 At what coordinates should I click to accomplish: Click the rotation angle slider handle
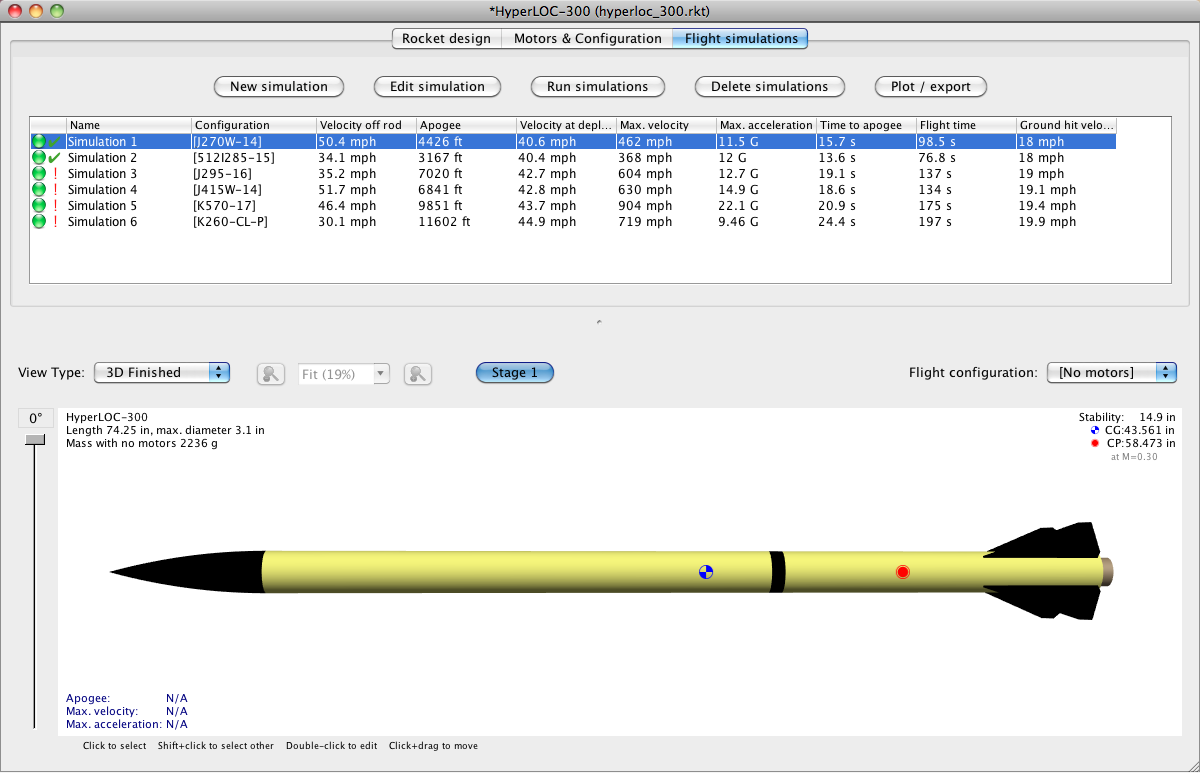point(35,440)
